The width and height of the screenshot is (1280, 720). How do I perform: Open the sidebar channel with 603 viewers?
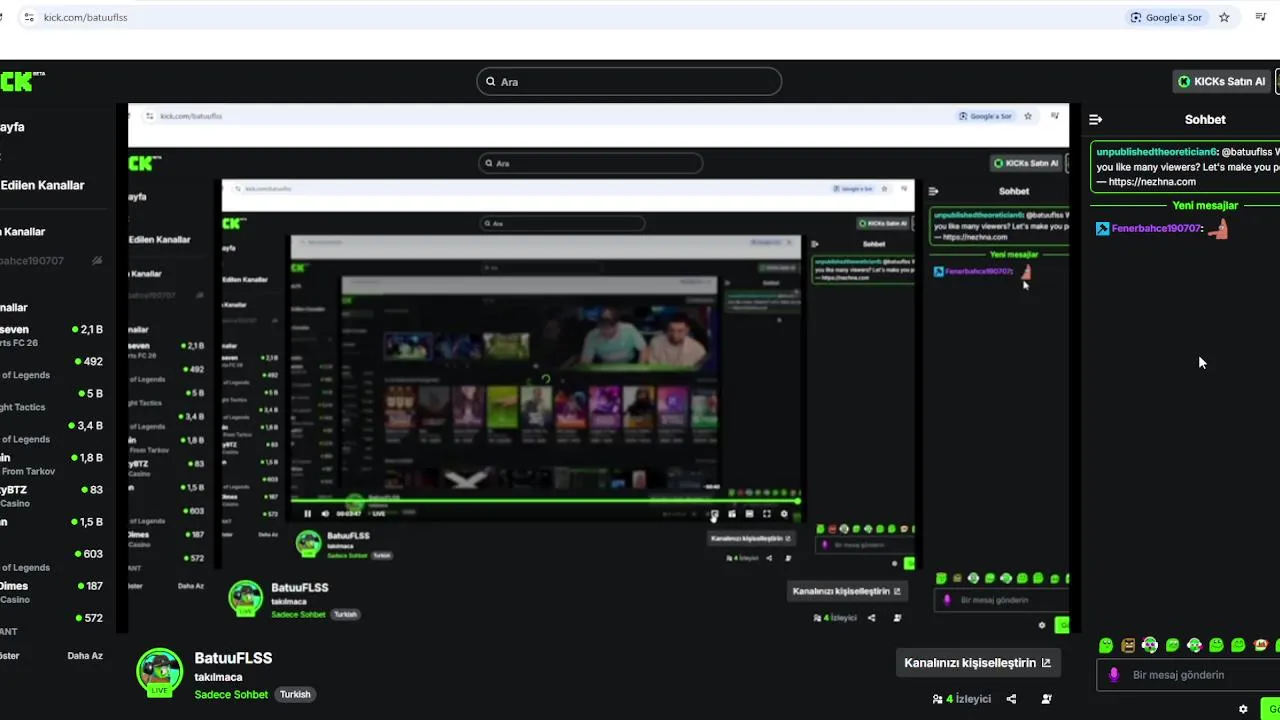pos(52,560)
